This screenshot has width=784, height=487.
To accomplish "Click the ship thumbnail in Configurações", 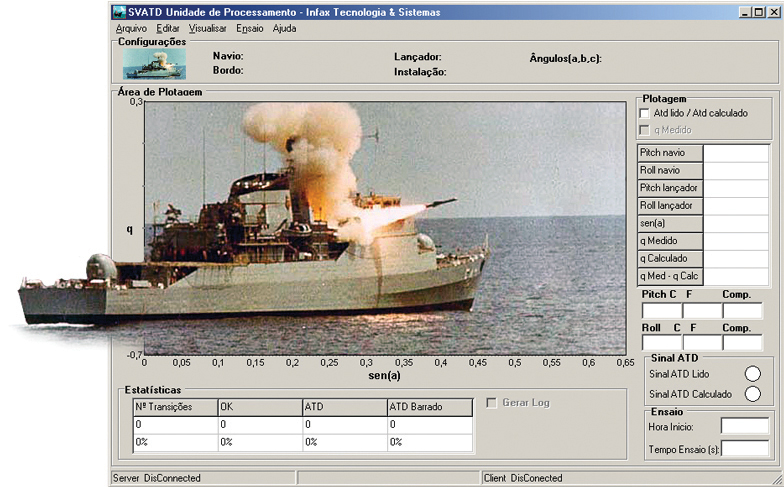I will [147, 64].
